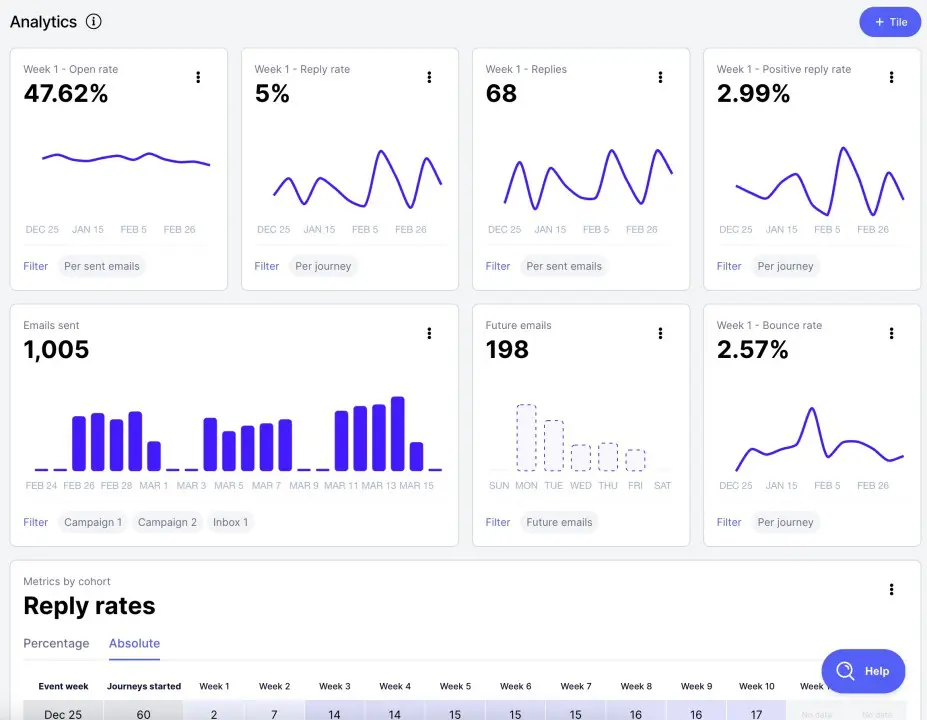Click the Week 1 column header

click(214, 686)
